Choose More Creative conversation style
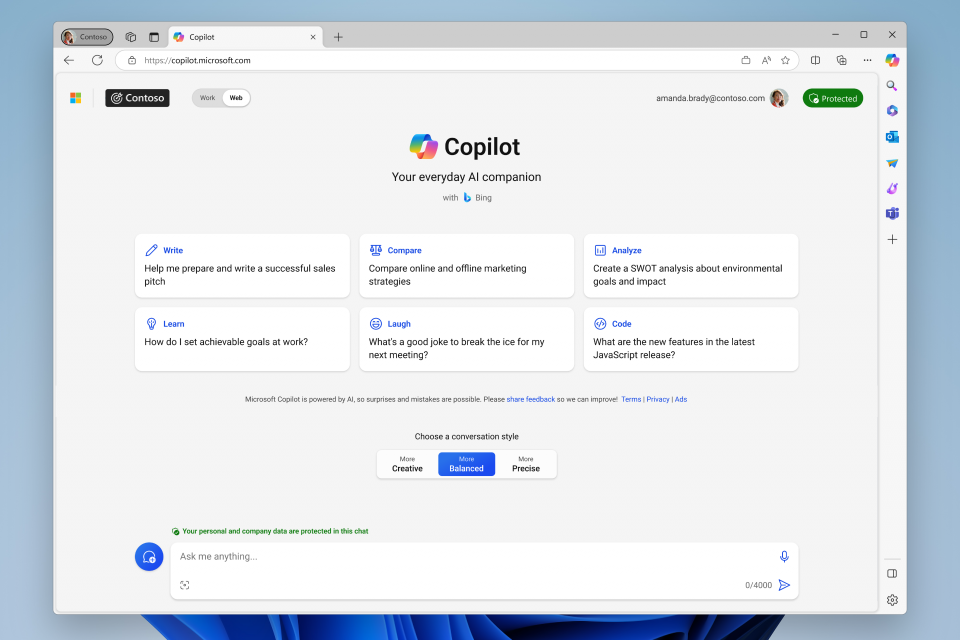Image resolution: width=960 pixels, height=640 pixels. (407, 464)
